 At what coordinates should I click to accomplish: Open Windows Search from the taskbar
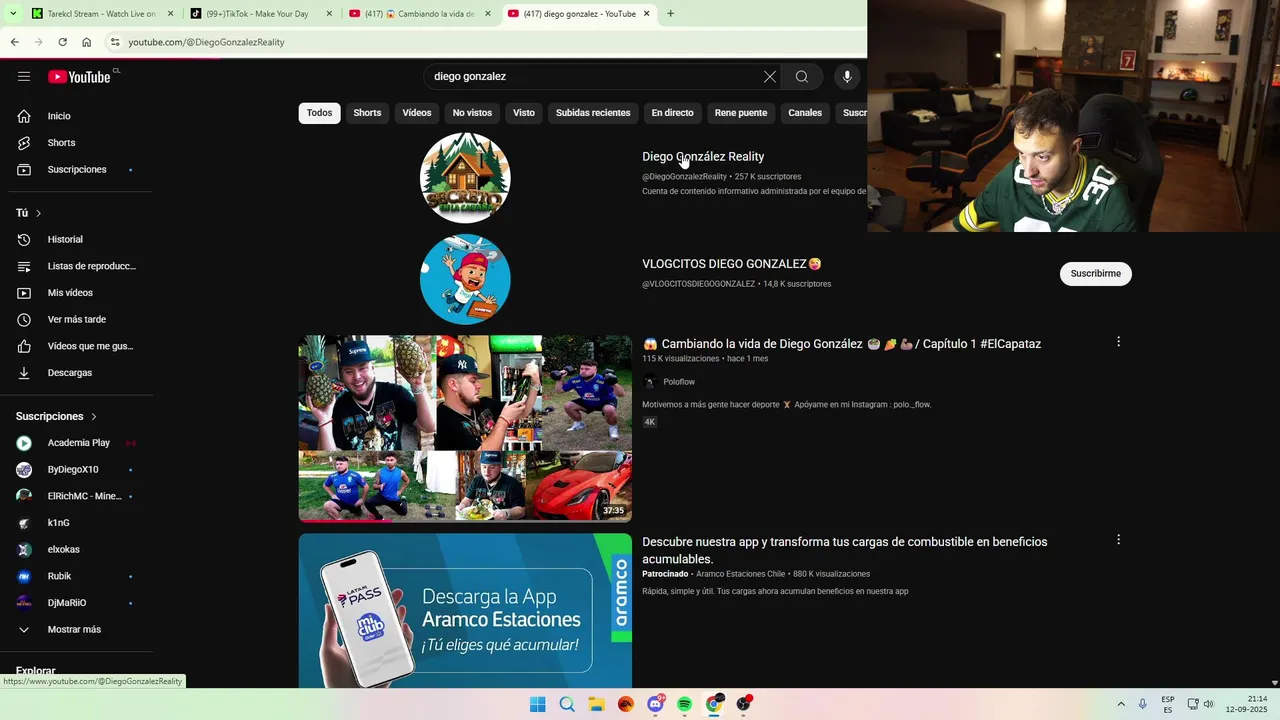[567, 704]
